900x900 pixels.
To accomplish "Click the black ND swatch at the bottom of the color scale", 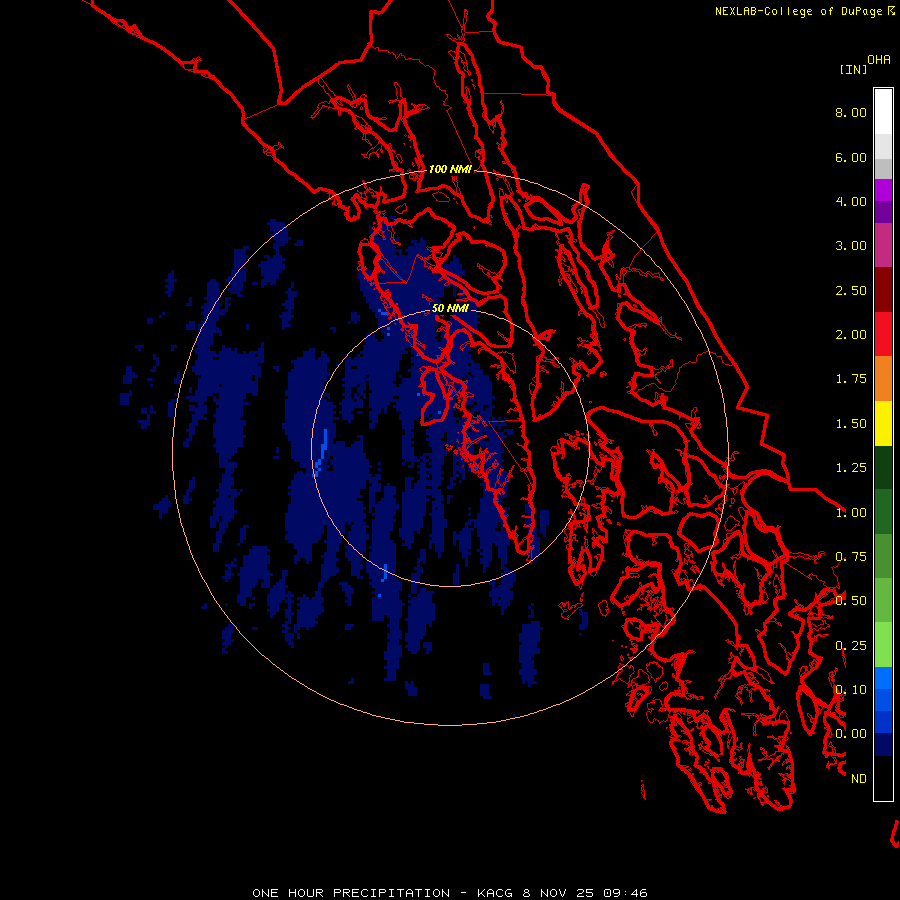I will pos(883,778).
